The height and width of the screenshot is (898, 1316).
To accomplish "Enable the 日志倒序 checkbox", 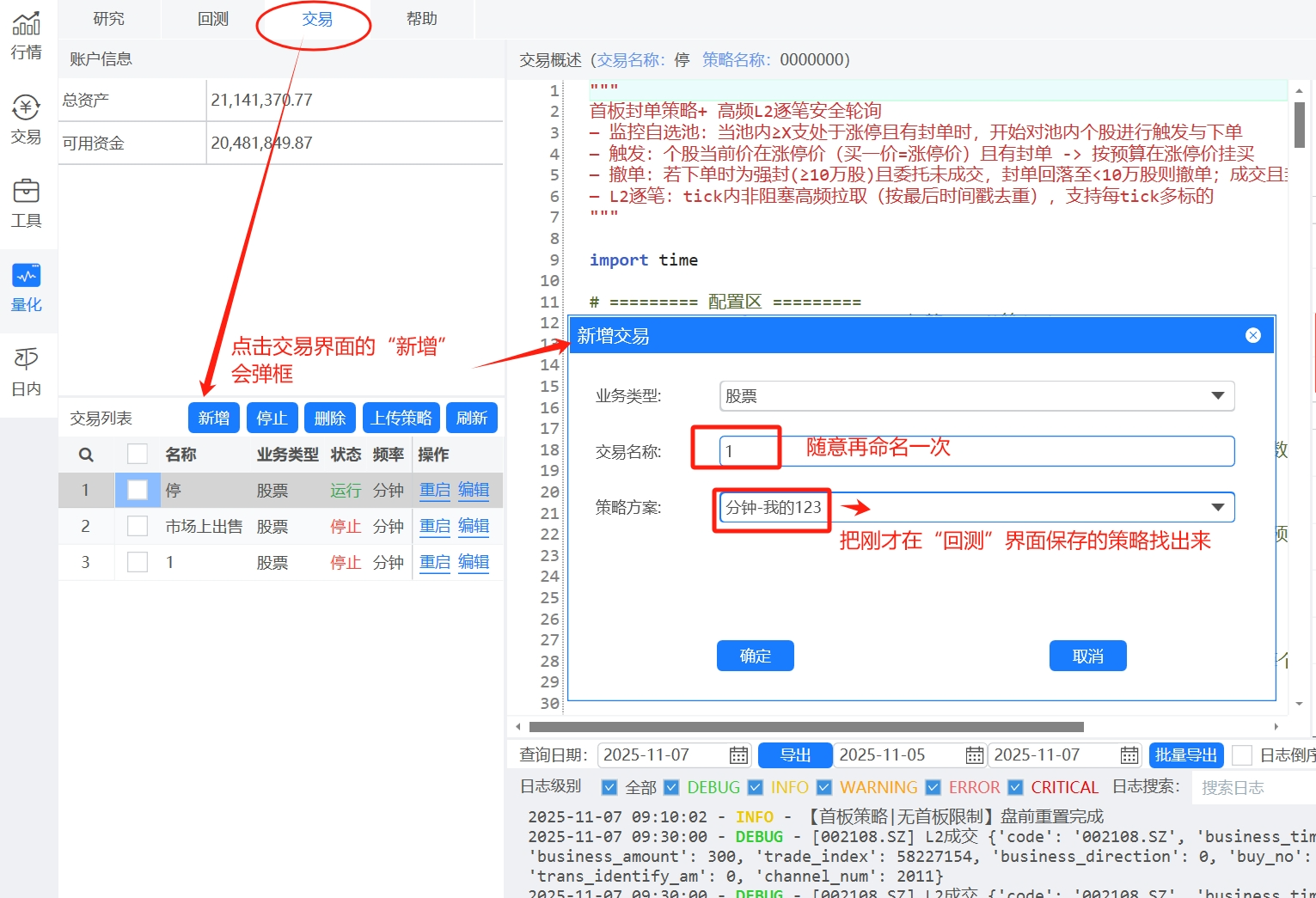I will click(1242, 755).
